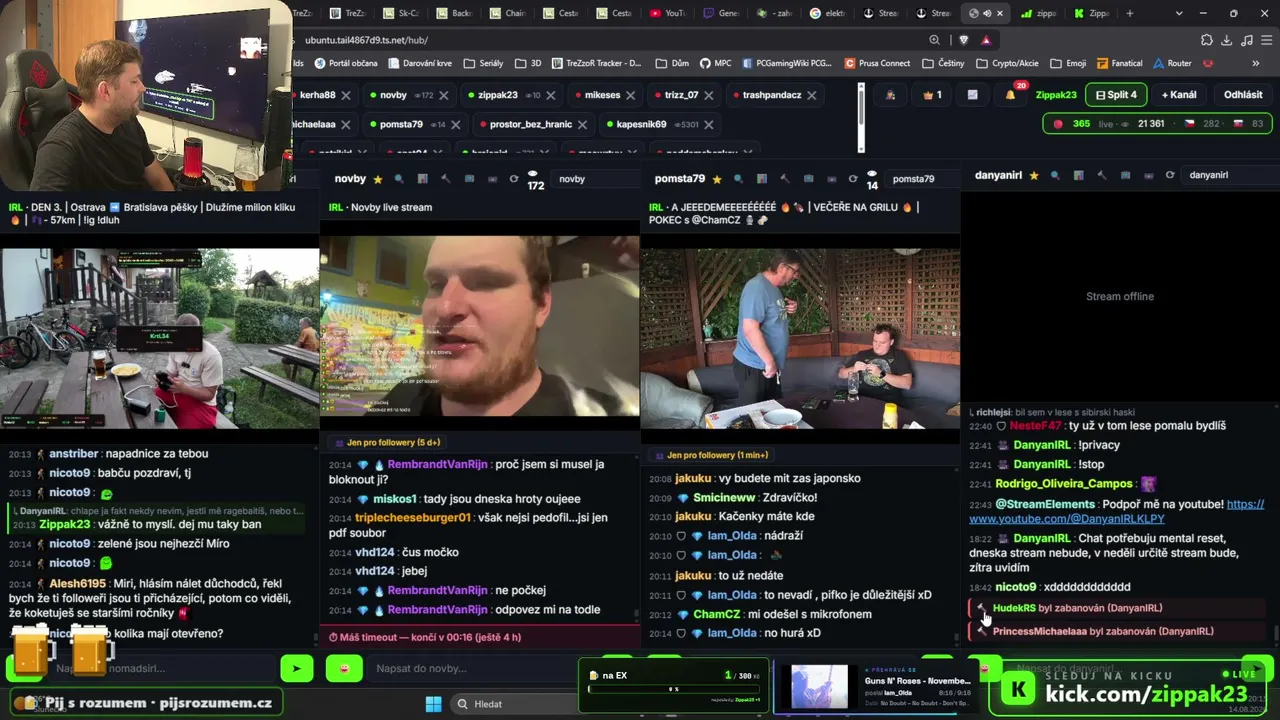Open the Crypto/Akcie bookmarks folder
Viewport: 1280px width, 720px height.
pos(1007,63)
